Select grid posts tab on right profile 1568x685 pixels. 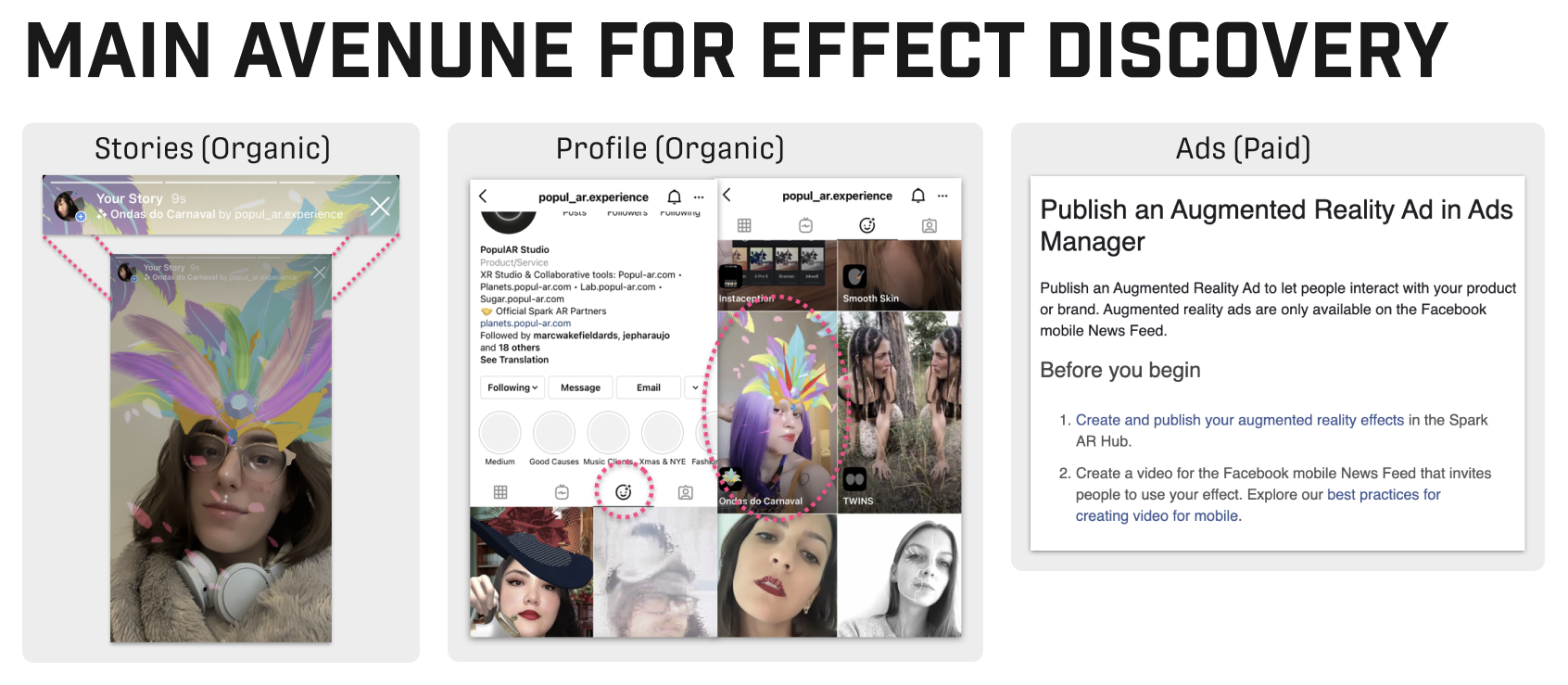(x=744, y=225)
